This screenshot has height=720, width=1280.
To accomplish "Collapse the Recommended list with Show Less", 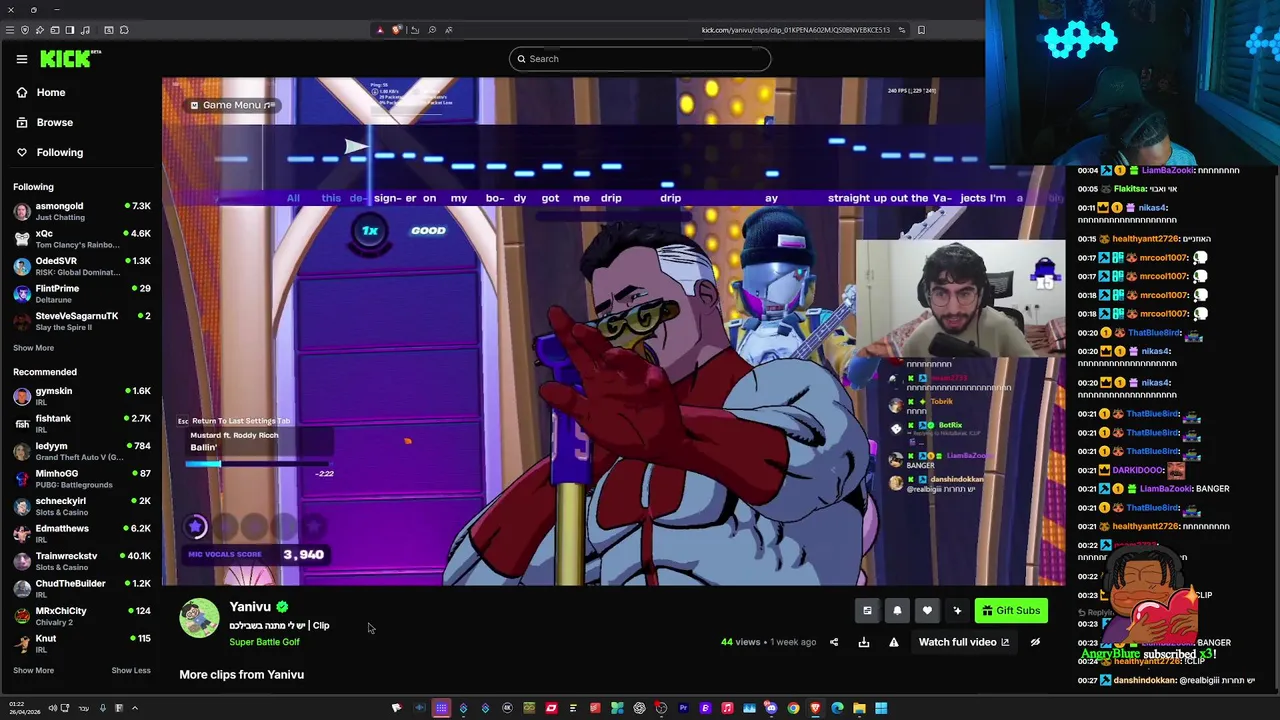I will point(131,670).
